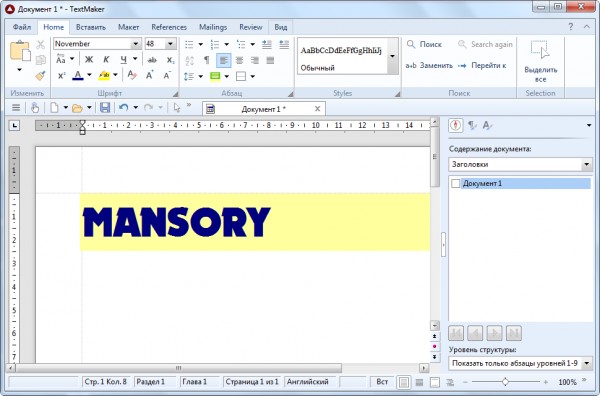Click the sort icon in the paragraph group

click(189, 60)
